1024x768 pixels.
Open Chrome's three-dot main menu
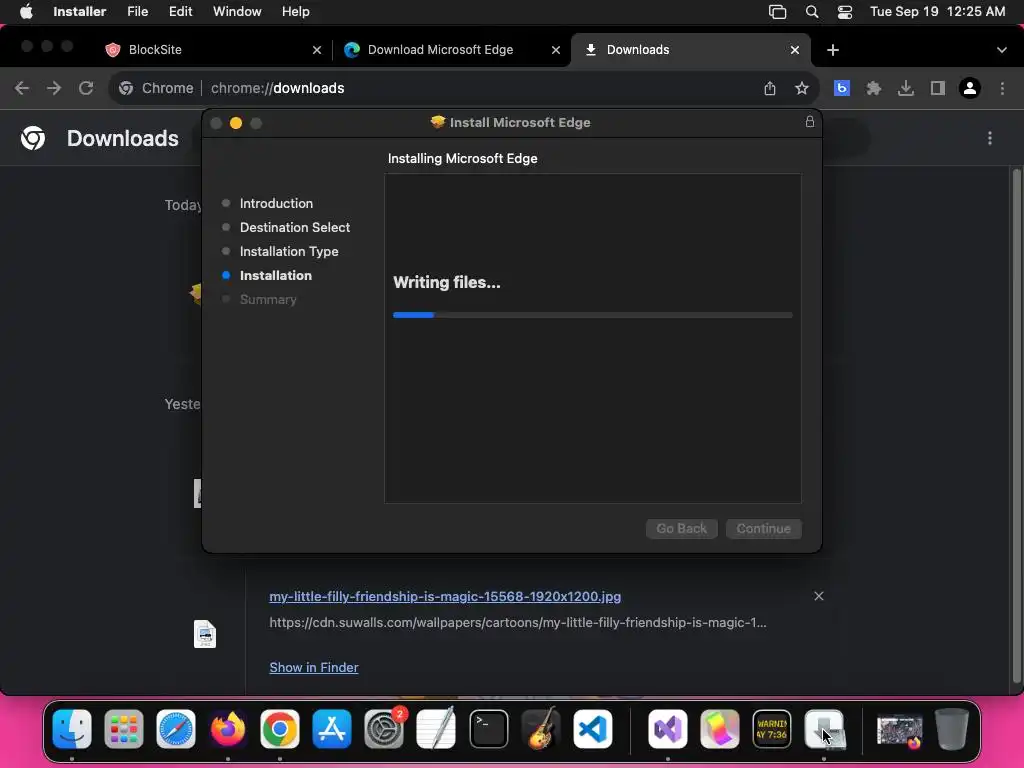1002,88
